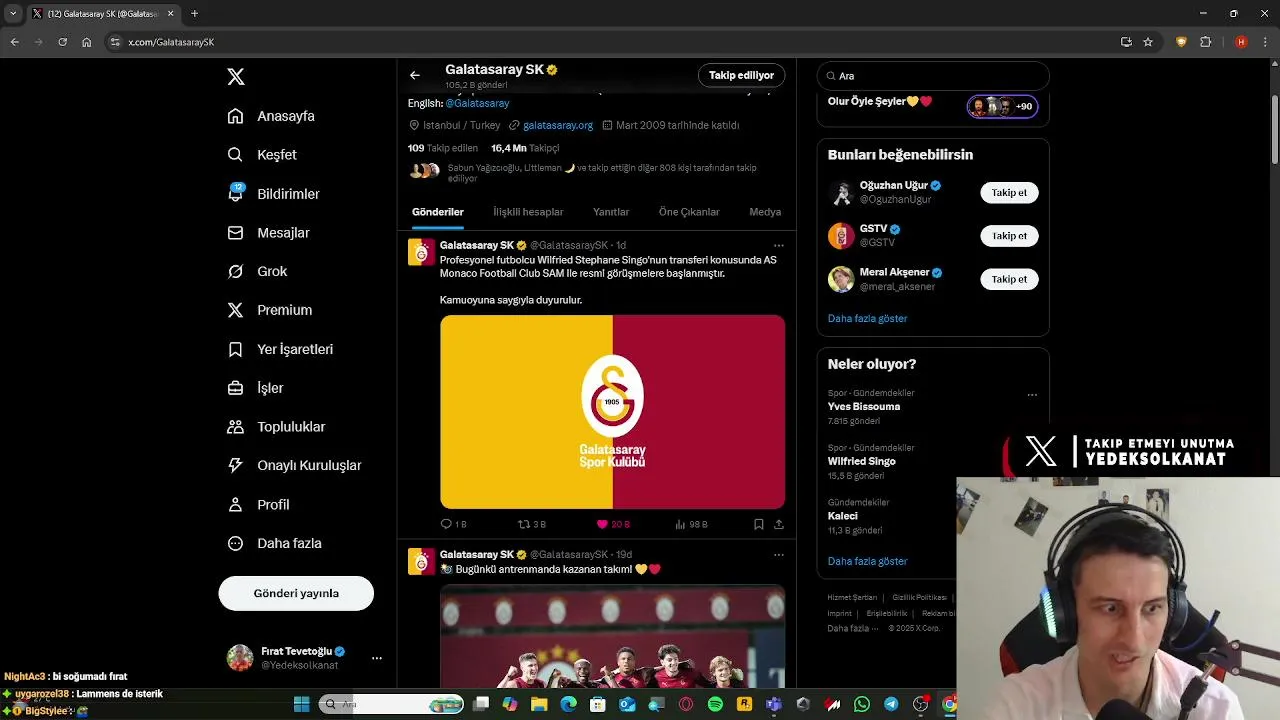1280x720 pixels.
Task: Open File Explorer from taskbar
Action: (x=539, y=704)
